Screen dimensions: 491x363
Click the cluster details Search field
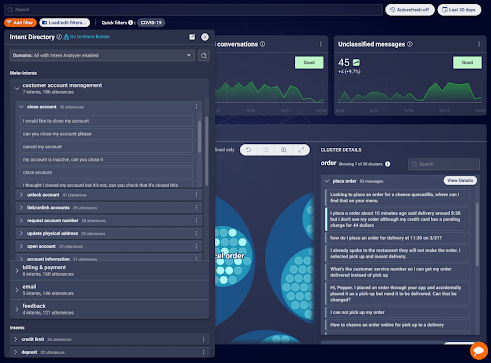tap(444, 164)
